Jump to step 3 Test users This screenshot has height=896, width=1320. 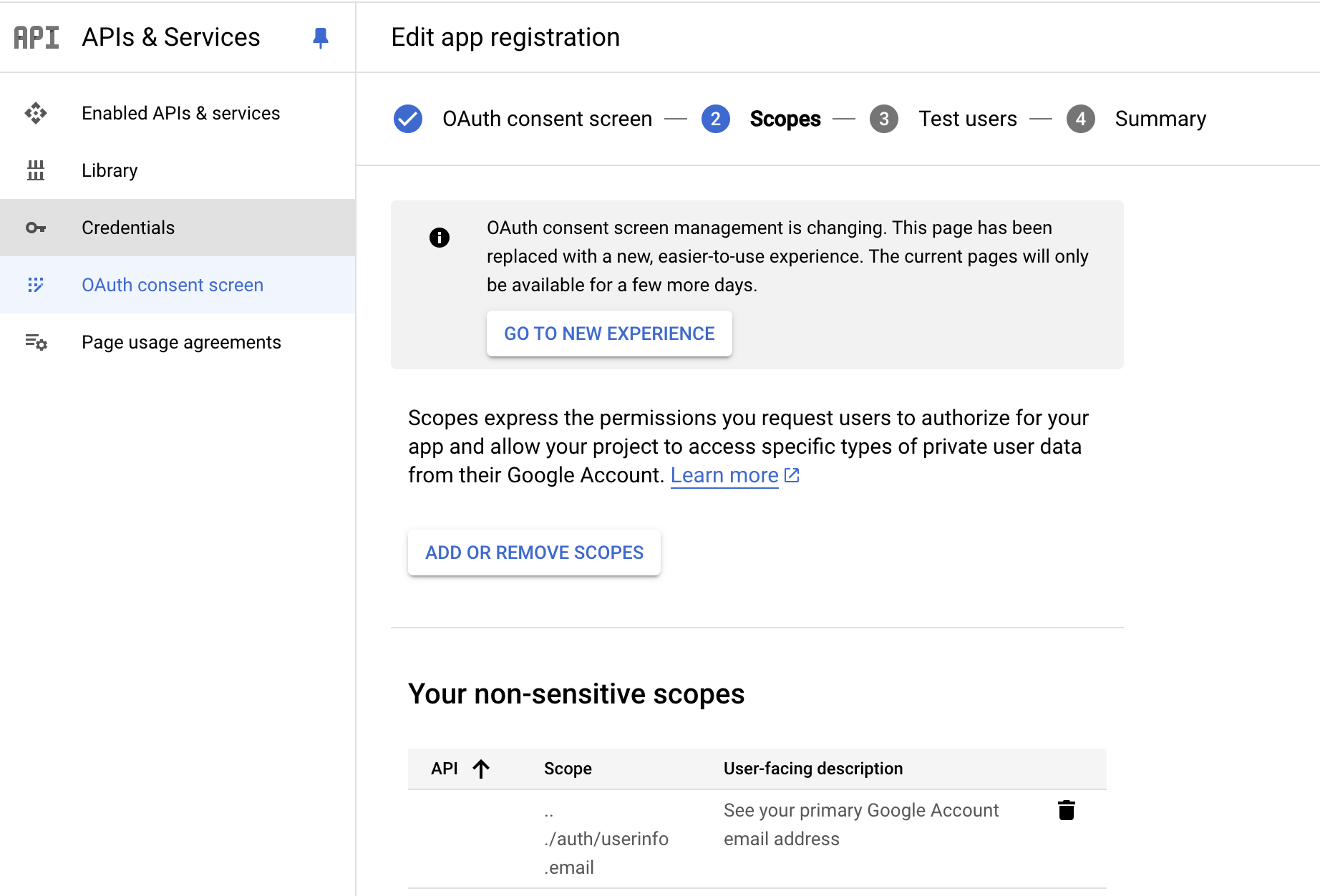pyautogui.click(x=967, y=119)
